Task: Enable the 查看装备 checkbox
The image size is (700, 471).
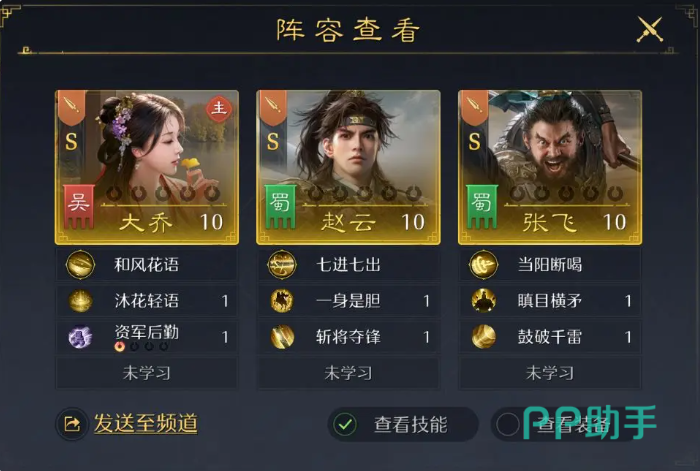Action: [x=508, y=424]
